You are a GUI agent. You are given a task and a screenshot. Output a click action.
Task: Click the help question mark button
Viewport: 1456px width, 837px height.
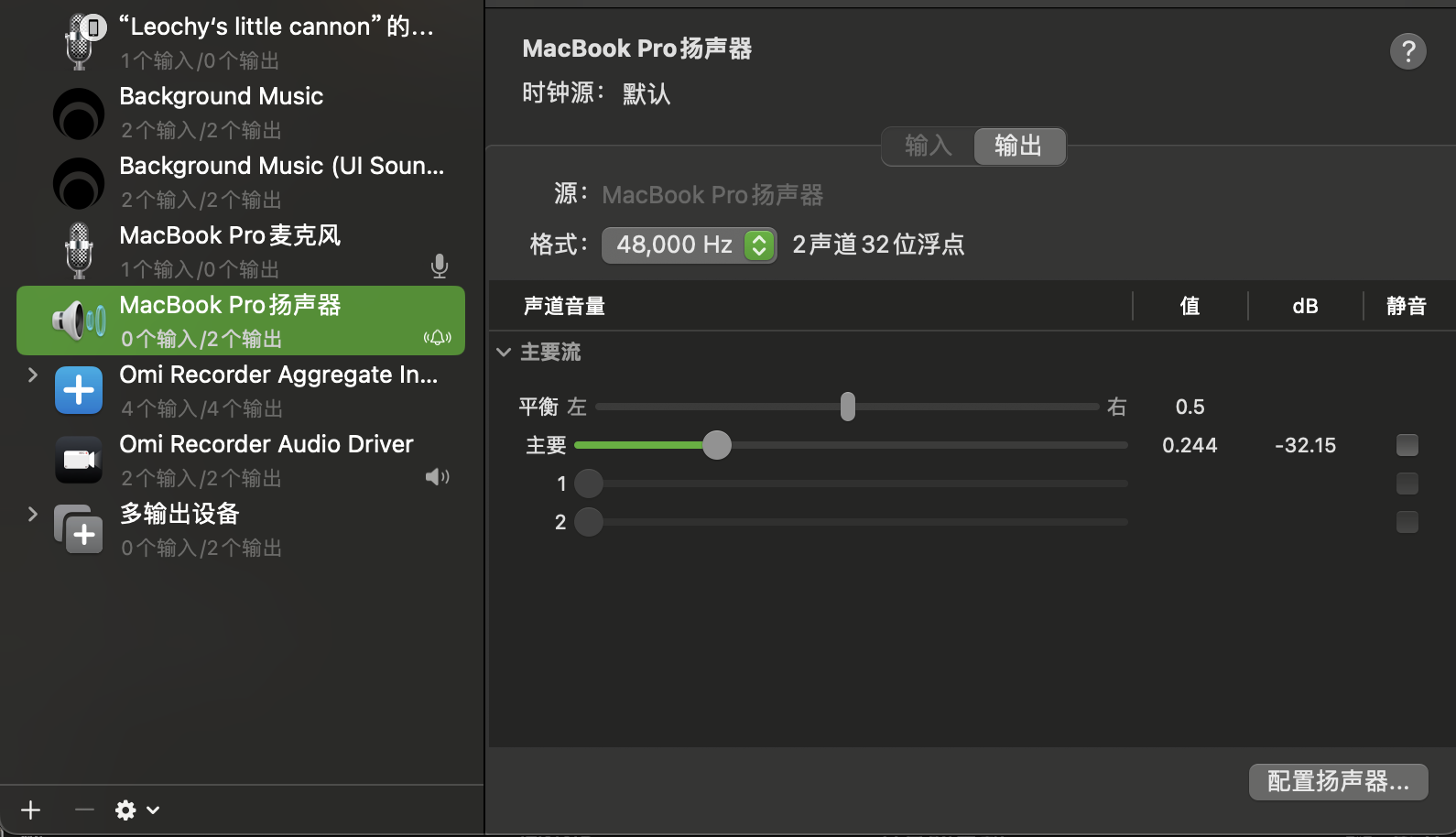click(1407, 51)
